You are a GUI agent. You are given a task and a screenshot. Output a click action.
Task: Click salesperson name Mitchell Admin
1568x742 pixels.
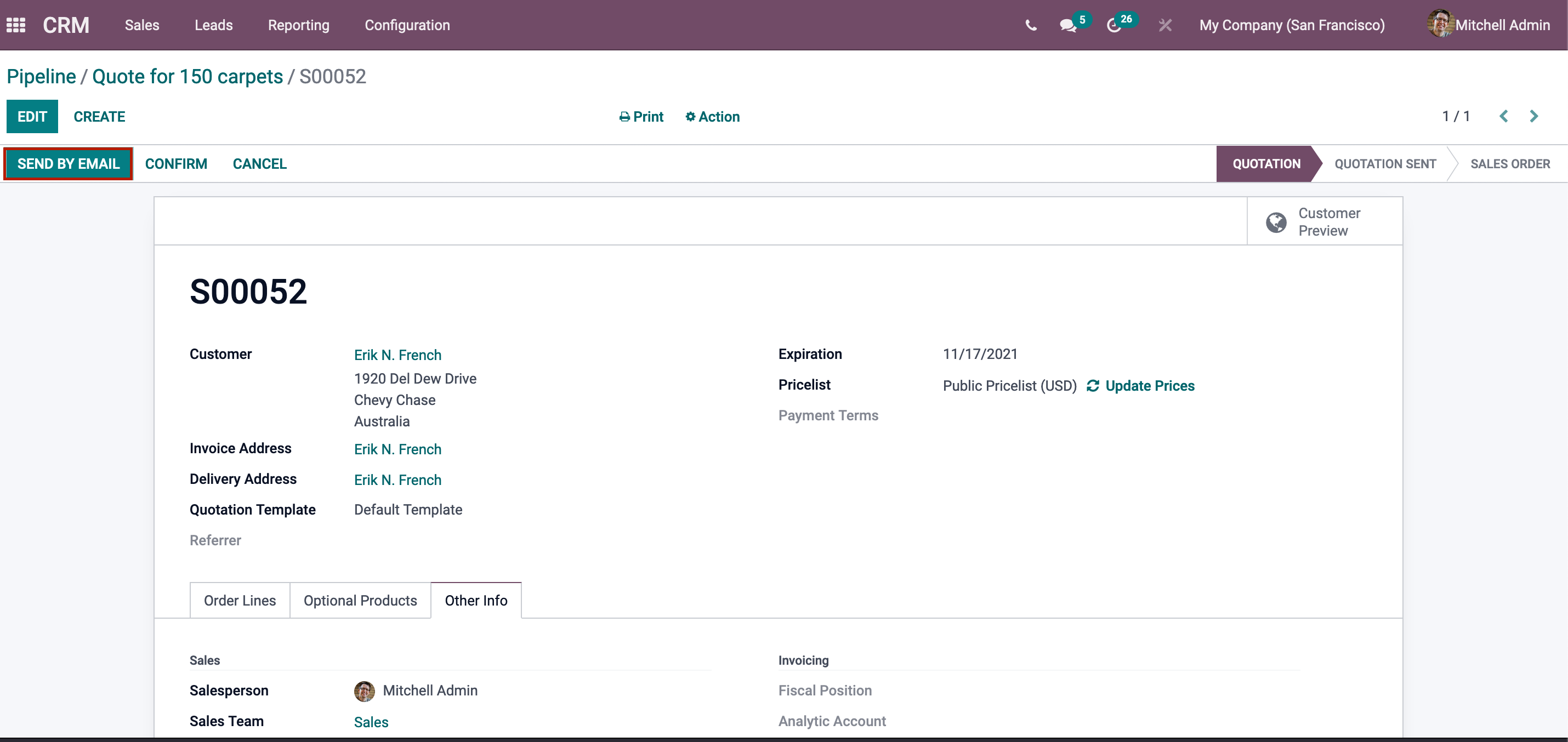pos(430,690)
